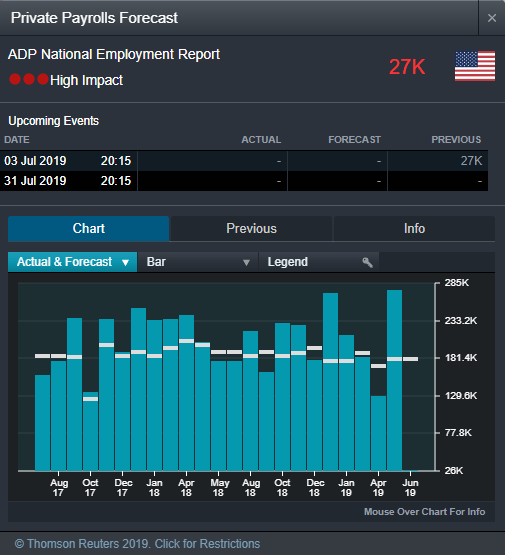Image resolution: width=505 pixels, height=555 pixels.
Task: Select the 31 Jul 2019 event row
Action: (244, 181)
